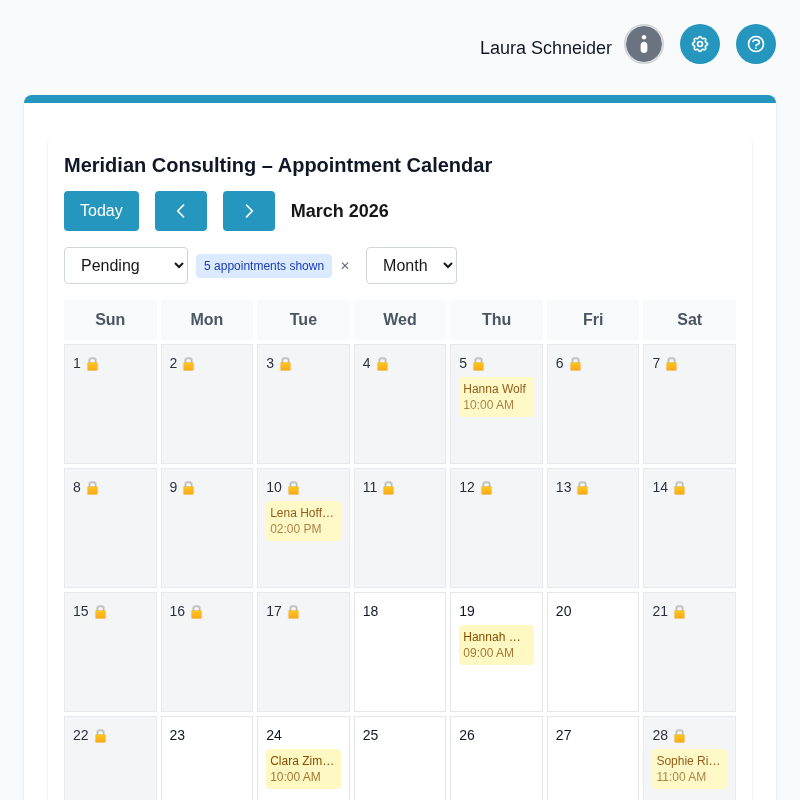Open the help chat icon
800x800 pixels.
tap(756, 44)
